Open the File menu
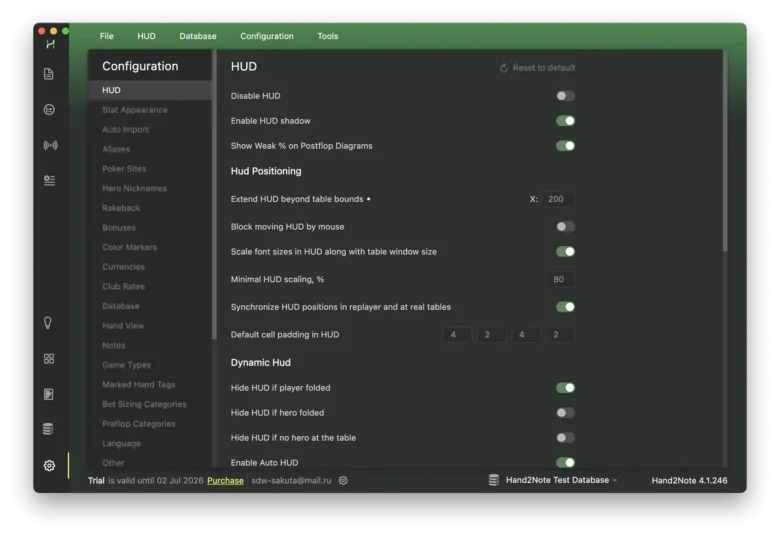The height and width of the screenshot is (537, 780). [x=106, y=36]
